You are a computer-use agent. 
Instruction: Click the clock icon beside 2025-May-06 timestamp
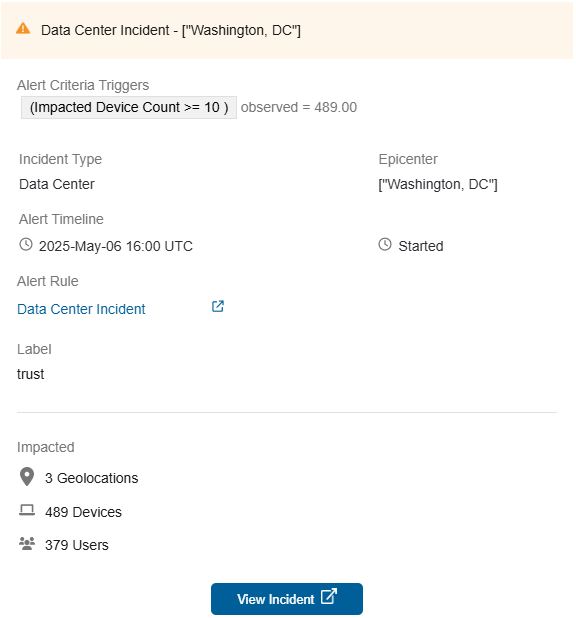(x=26, y=244)
